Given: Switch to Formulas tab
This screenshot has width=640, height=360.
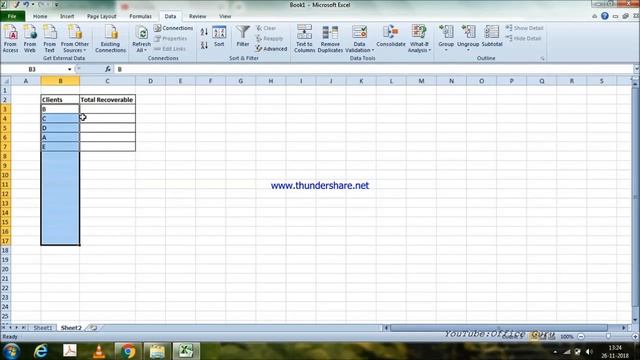Looking at the screenshot, I should [x=140, y=16].
